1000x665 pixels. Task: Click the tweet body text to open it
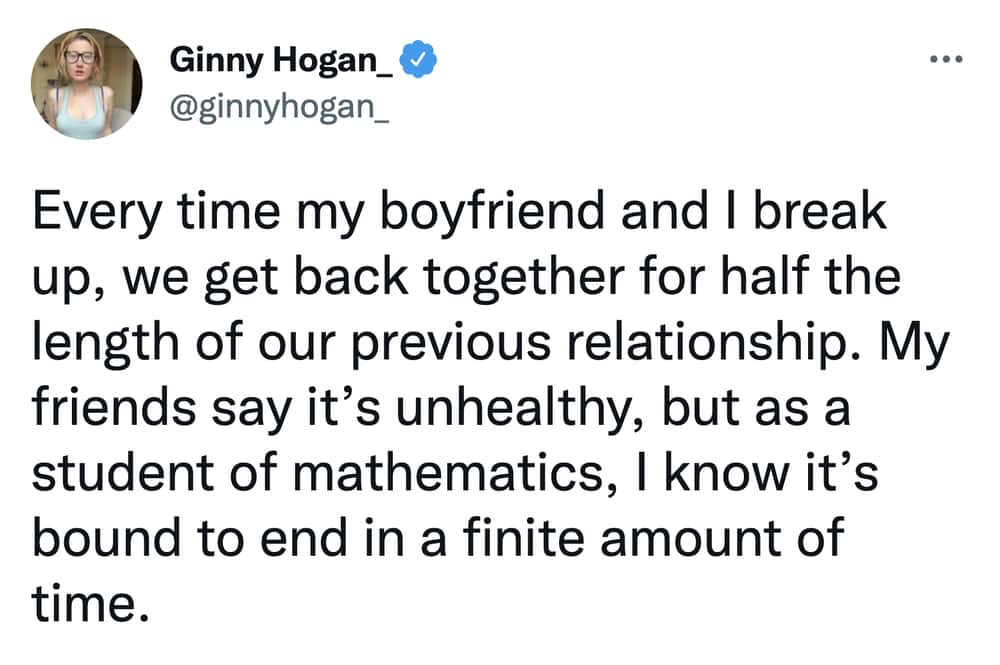pyautogui.click(x=491, y=407)
